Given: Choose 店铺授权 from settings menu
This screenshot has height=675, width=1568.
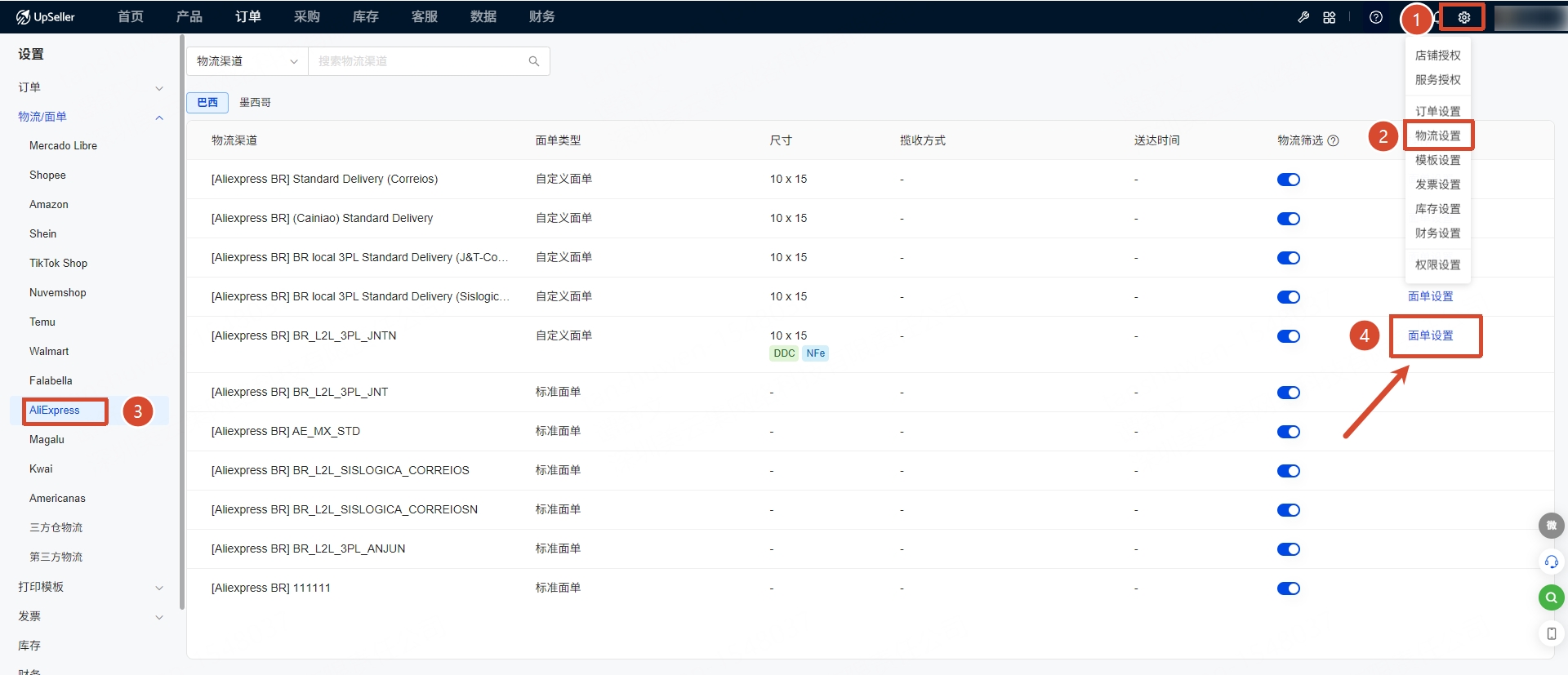Looking at the screenshot, I should (1438, 56).
